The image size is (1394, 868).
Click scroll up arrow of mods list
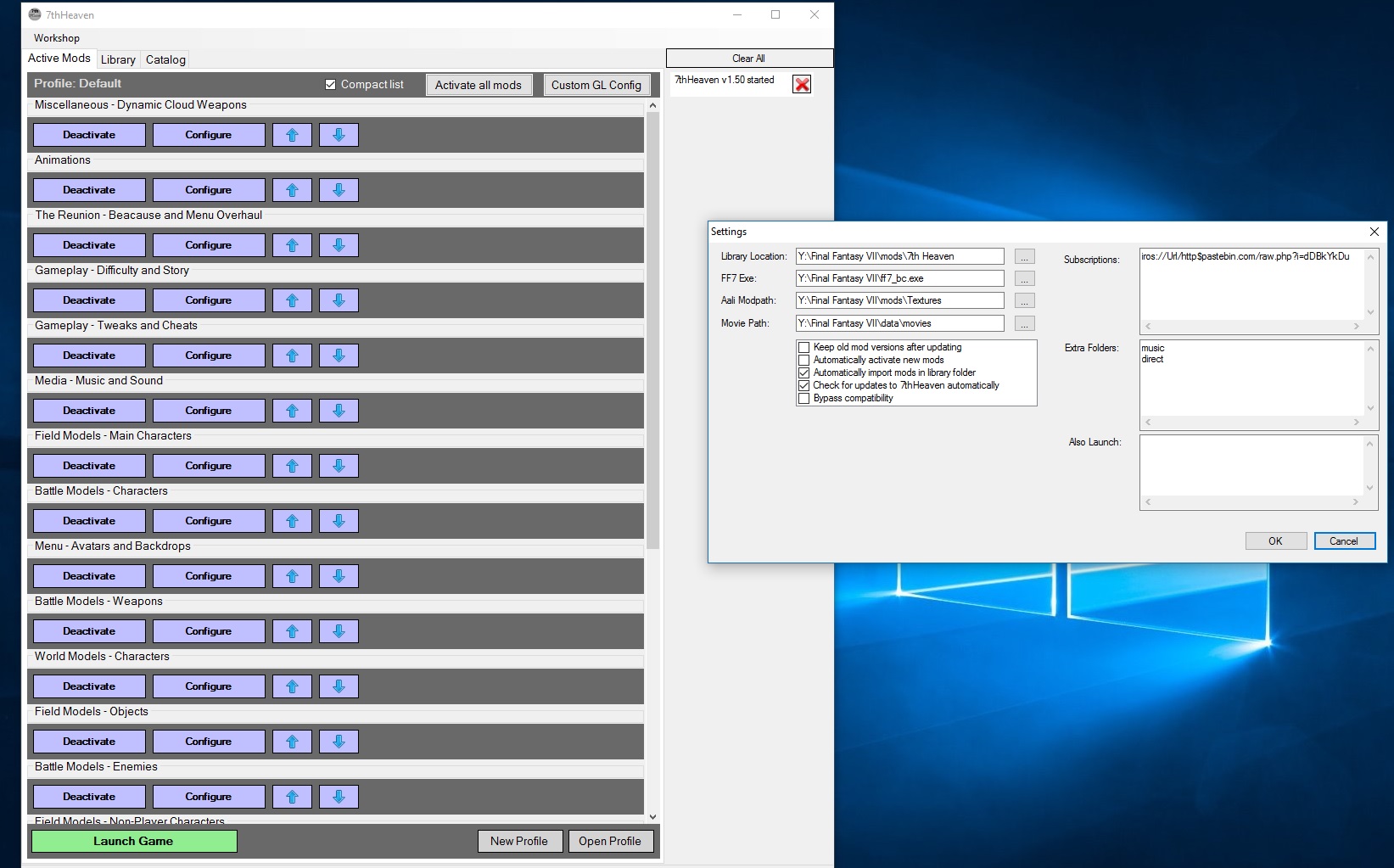pos(652,105)
